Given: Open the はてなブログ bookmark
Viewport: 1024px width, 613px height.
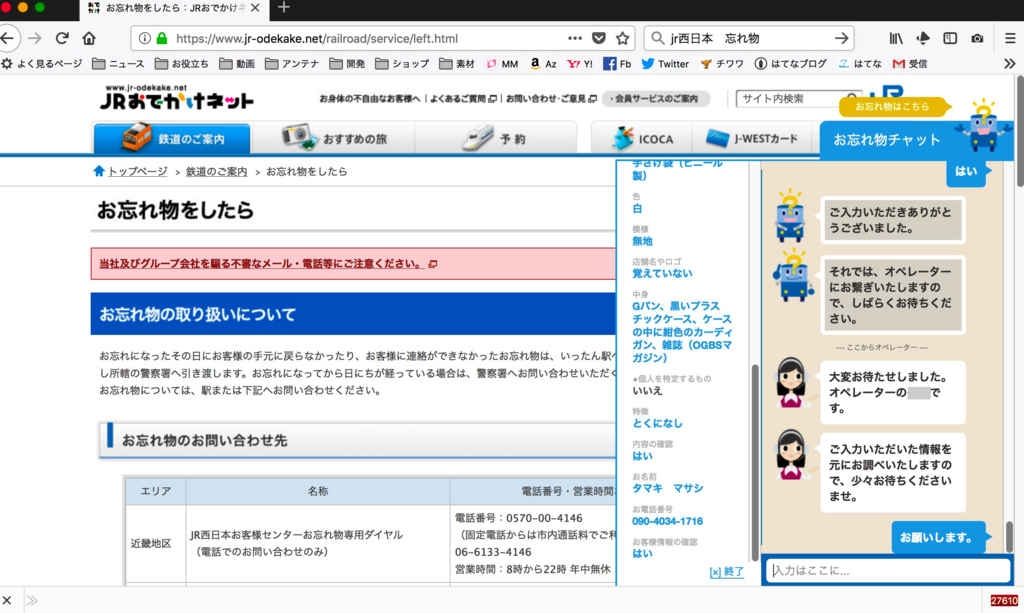Looking at the screenshot, I should (x=790, y=63).
